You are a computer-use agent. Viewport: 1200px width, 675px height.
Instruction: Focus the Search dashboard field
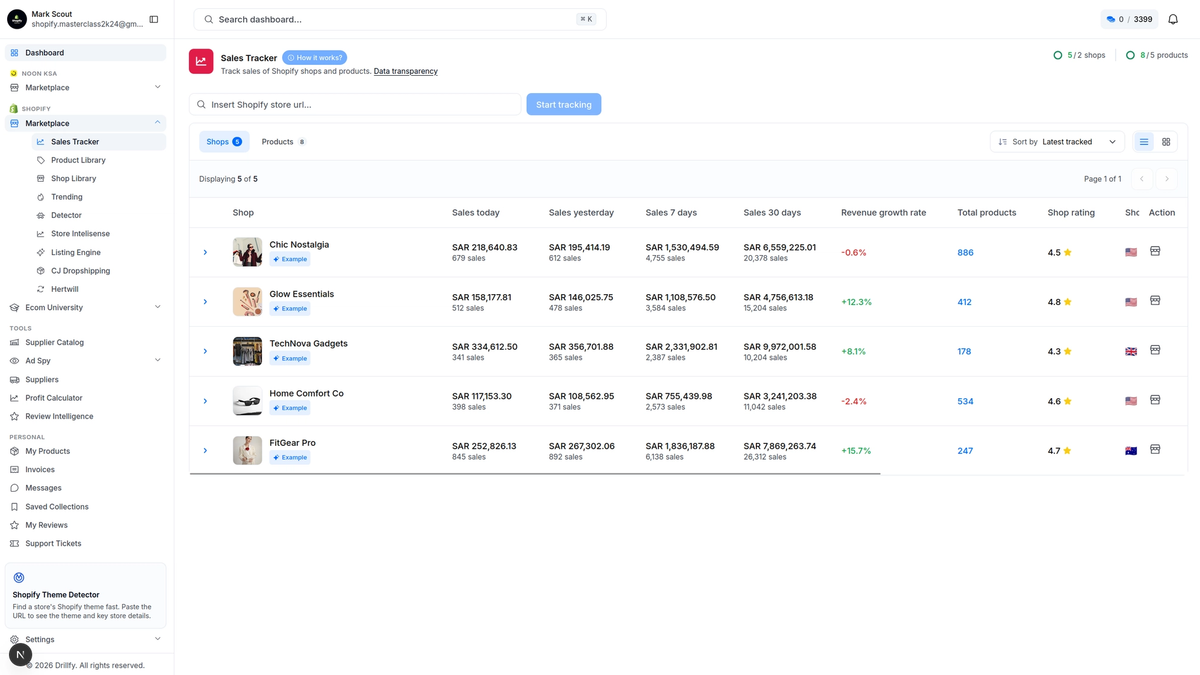click(400, 19)
